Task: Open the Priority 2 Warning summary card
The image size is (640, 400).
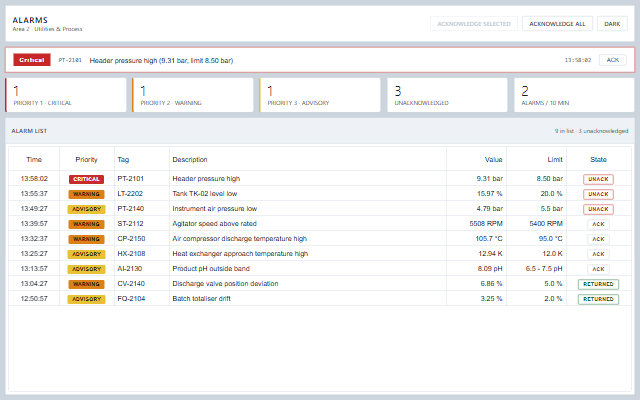Action: pyautogui.click(x=193, y=95)
